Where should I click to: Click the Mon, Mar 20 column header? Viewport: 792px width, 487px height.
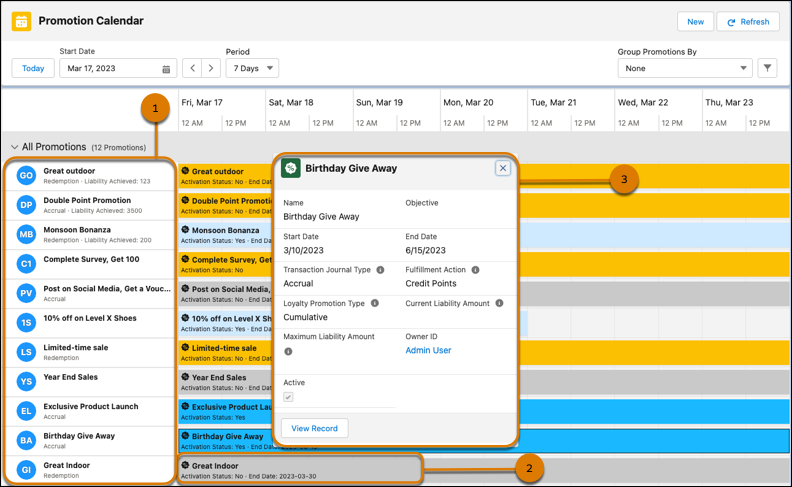(468, 102)
